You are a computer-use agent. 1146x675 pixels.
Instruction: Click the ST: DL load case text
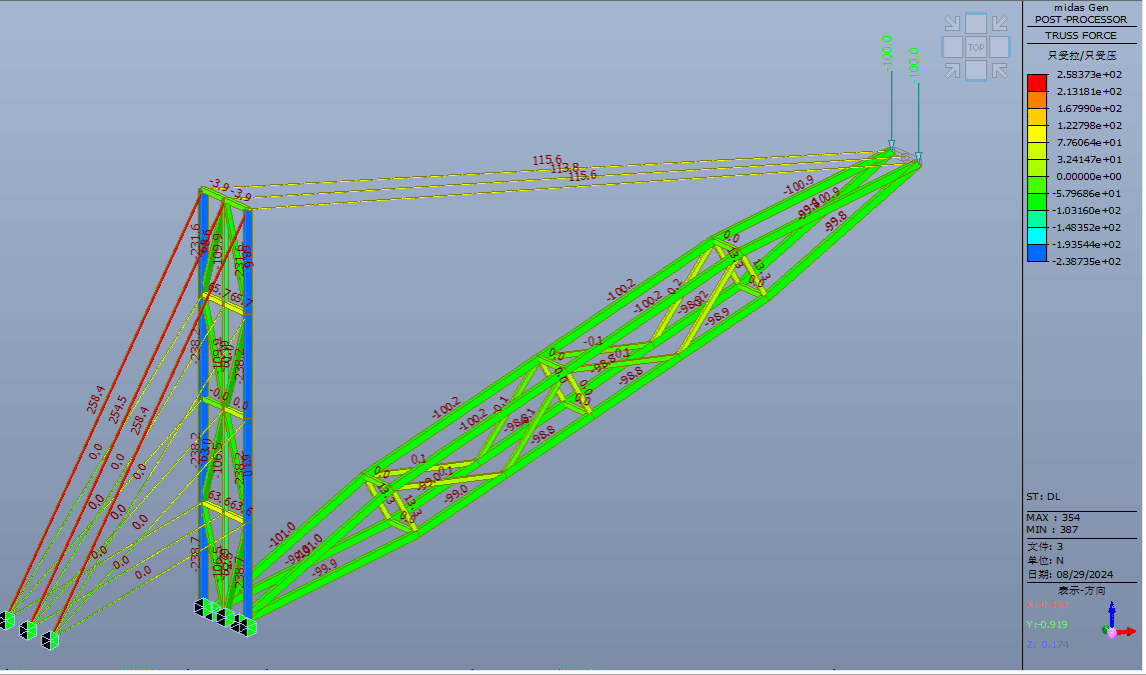click(1045, 497)
